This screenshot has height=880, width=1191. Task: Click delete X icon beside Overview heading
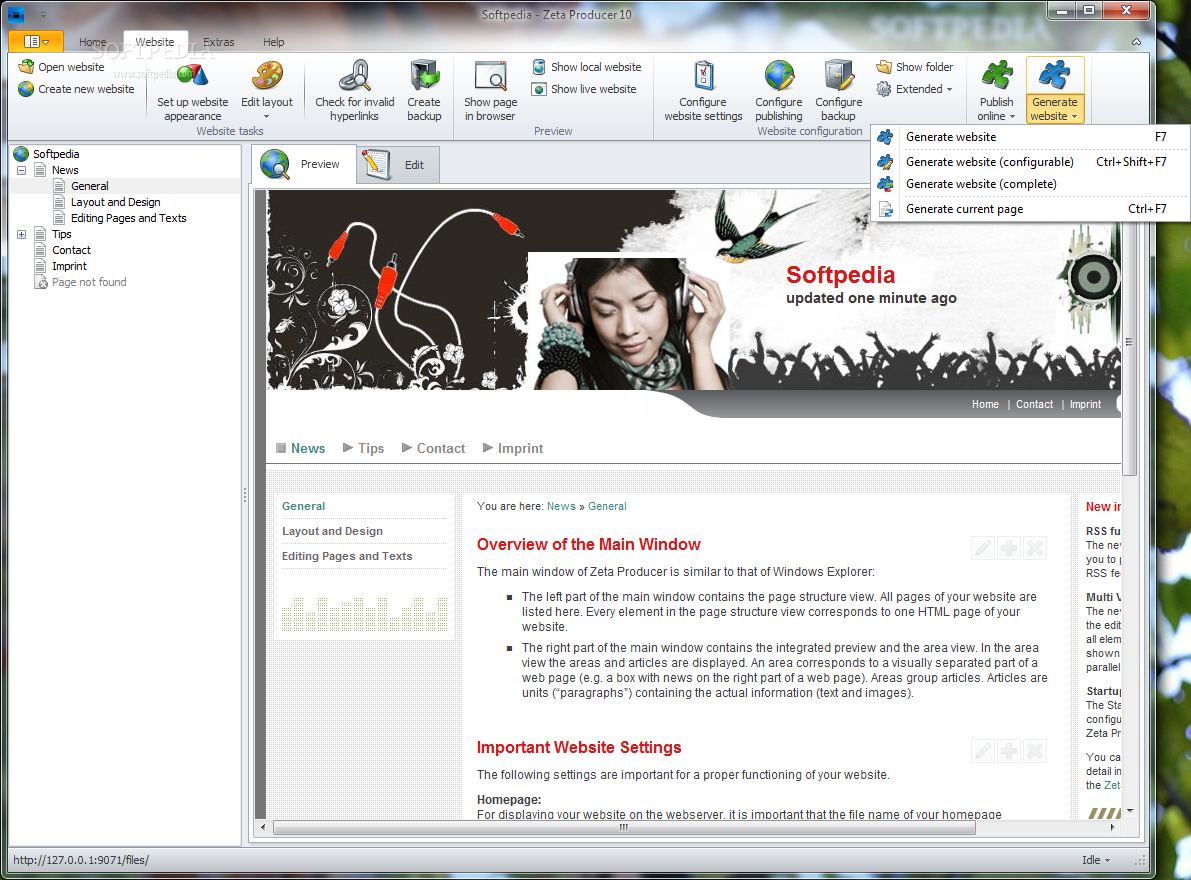click(x=1035, y=547)
